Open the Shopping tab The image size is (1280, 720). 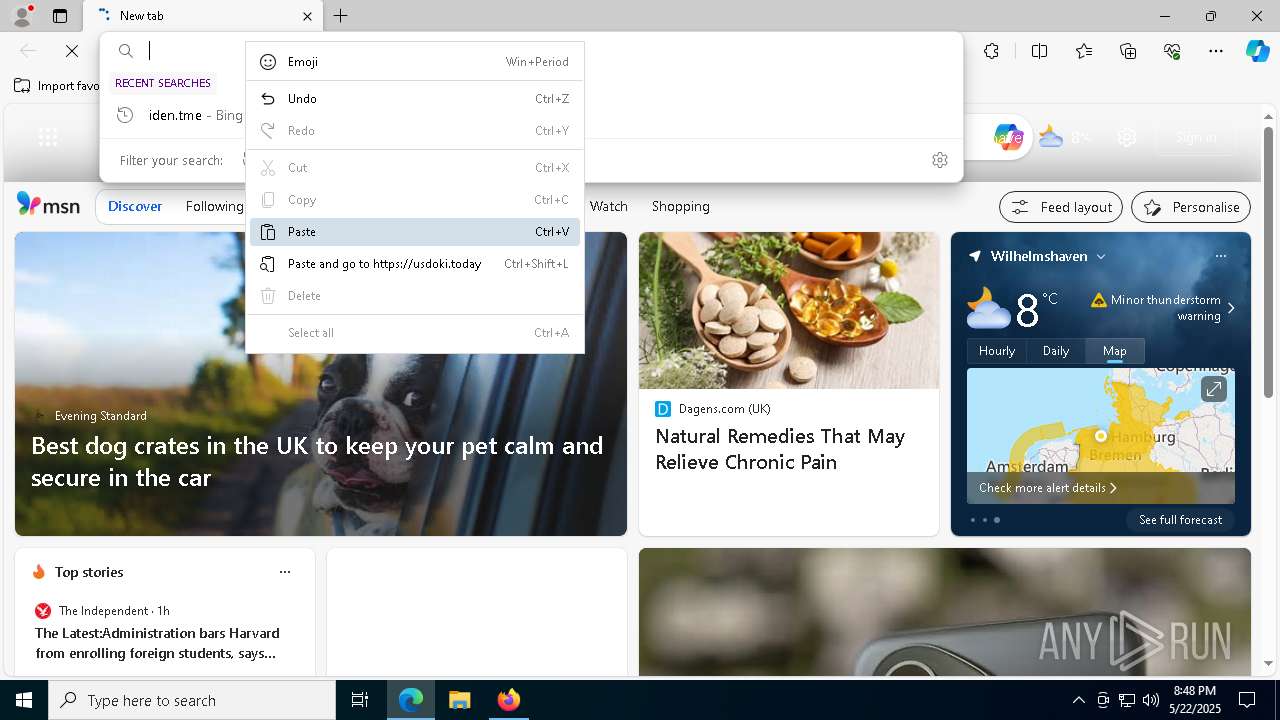(680, 206)
